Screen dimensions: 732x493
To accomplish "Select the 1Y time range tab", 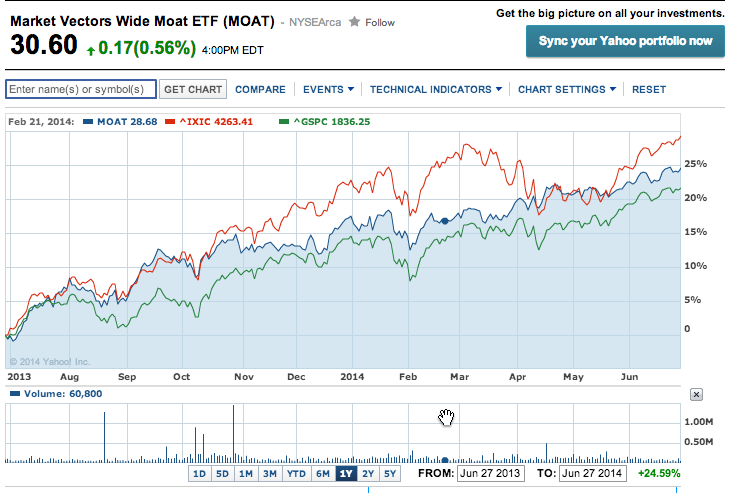I will click(346, 474).
